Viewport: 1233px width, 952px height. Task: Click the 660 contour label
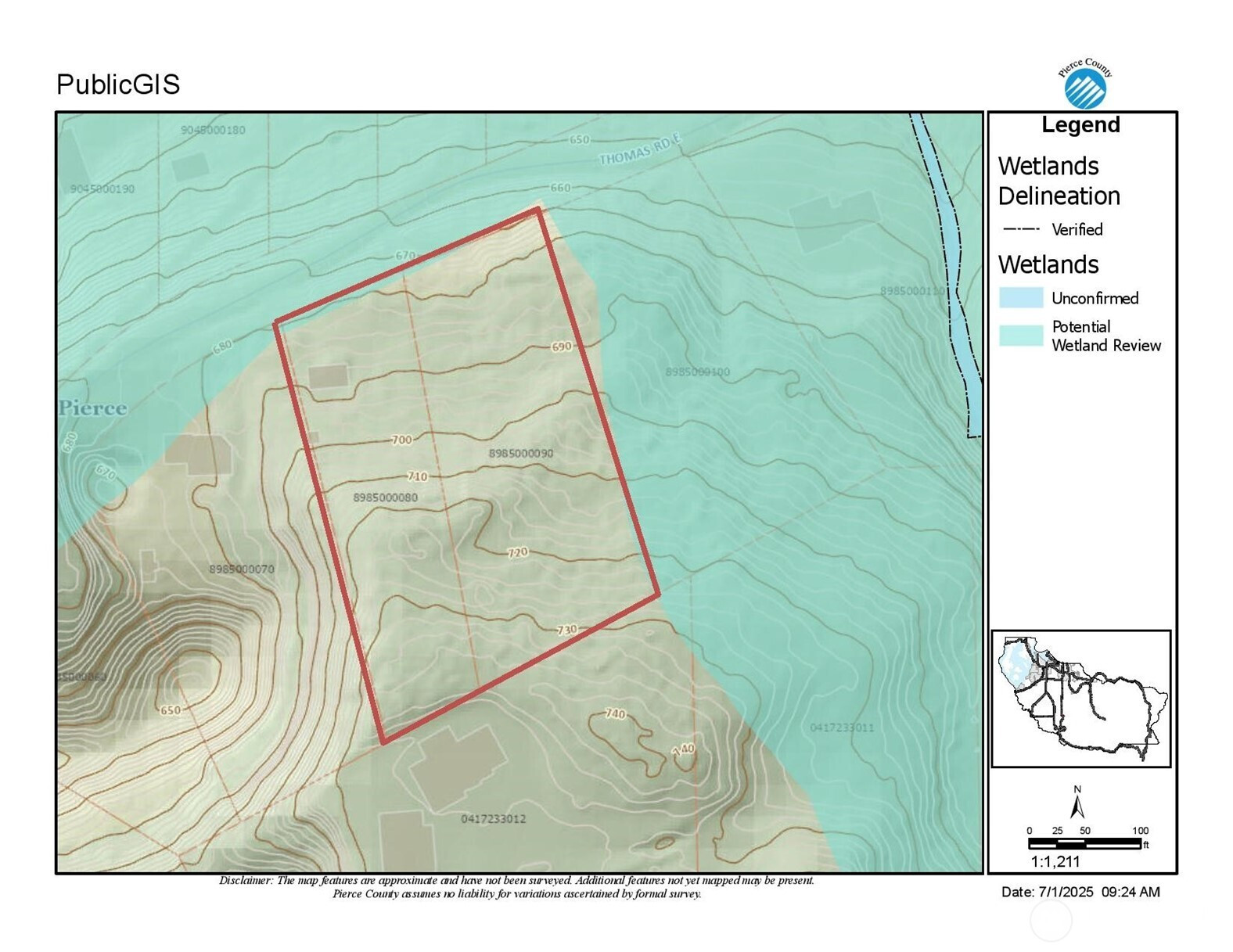click(x=560, y=188)
